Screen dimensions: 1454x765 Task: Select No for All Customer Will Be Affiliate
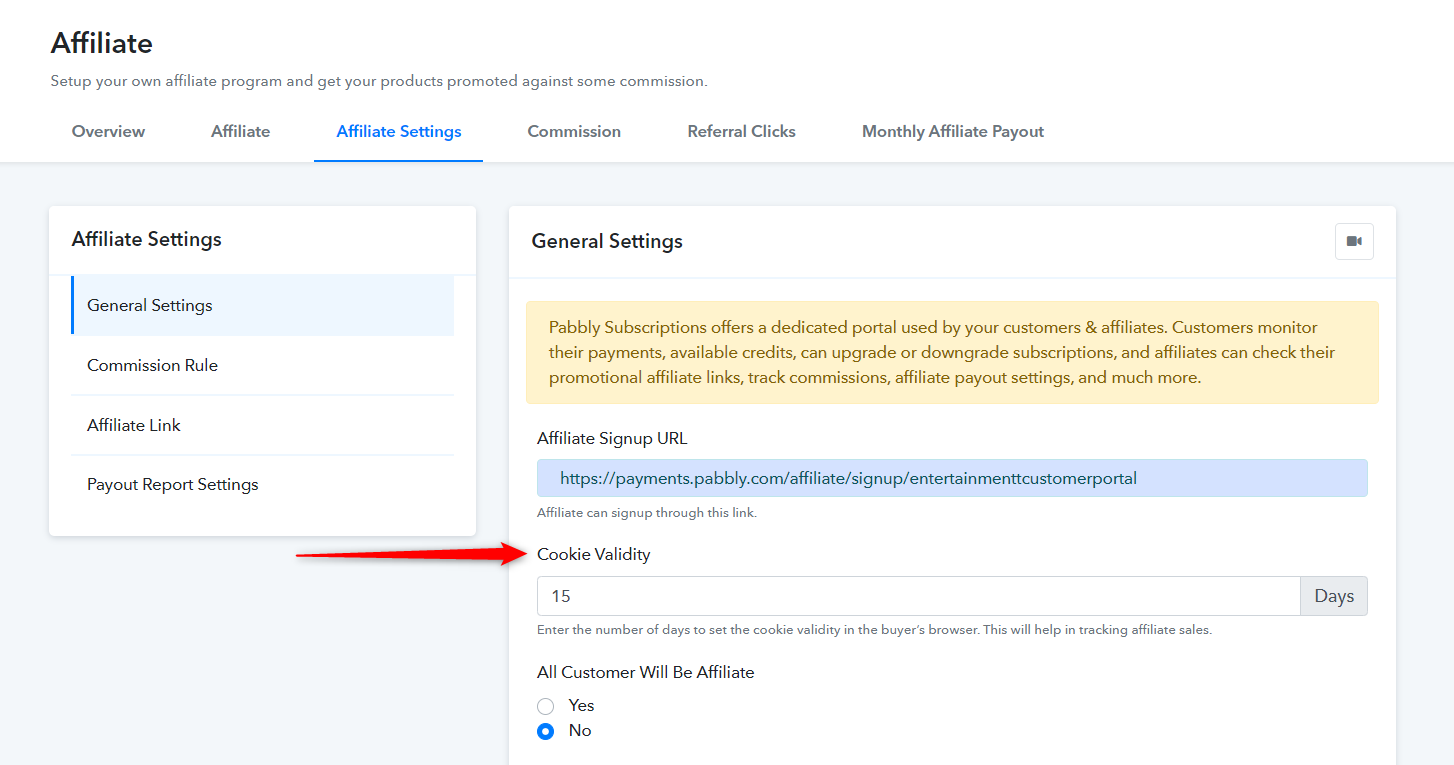(x=546, y=731)
